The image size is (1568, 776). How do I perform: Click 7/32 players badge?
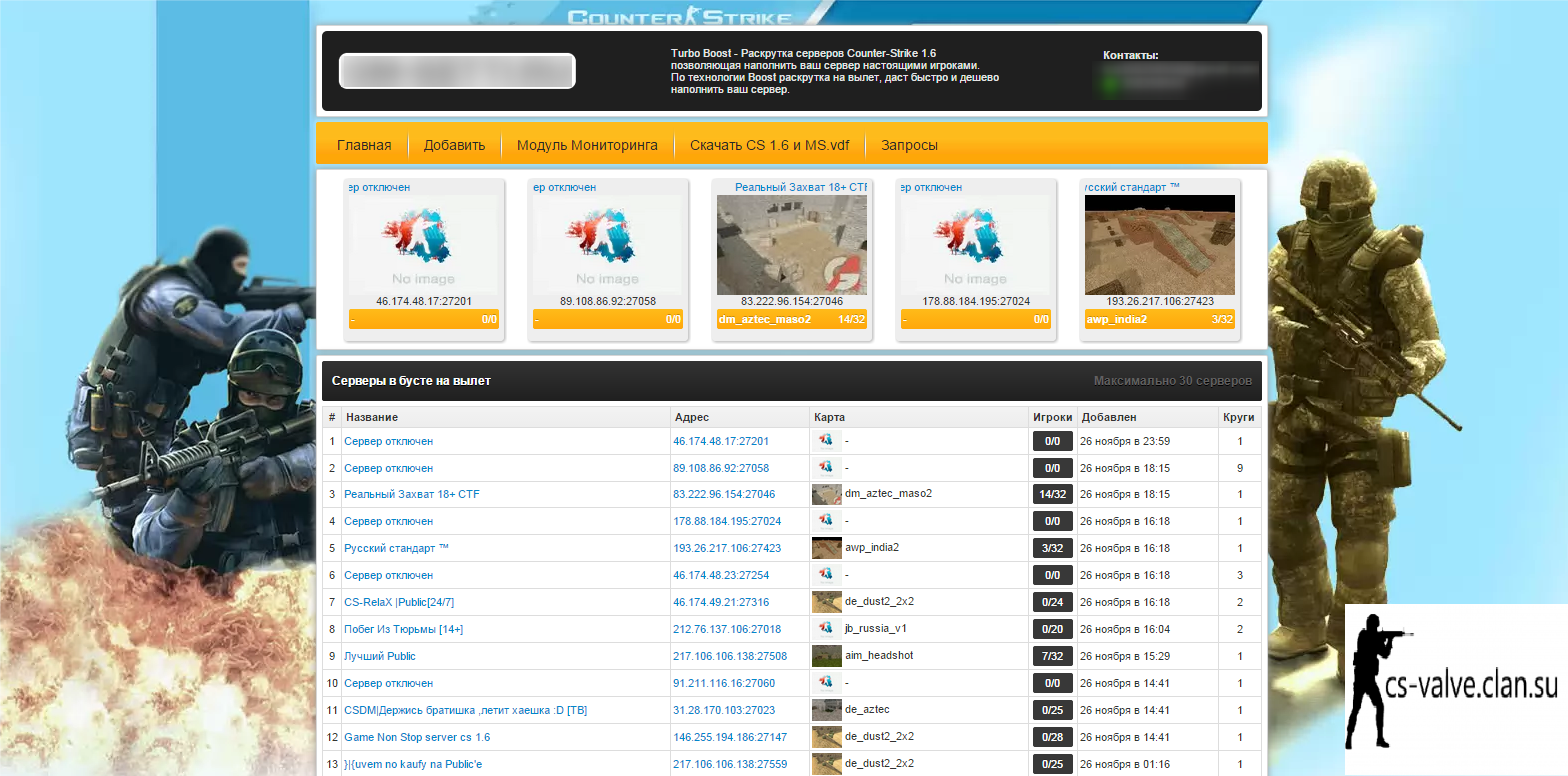coord(1052,656)
